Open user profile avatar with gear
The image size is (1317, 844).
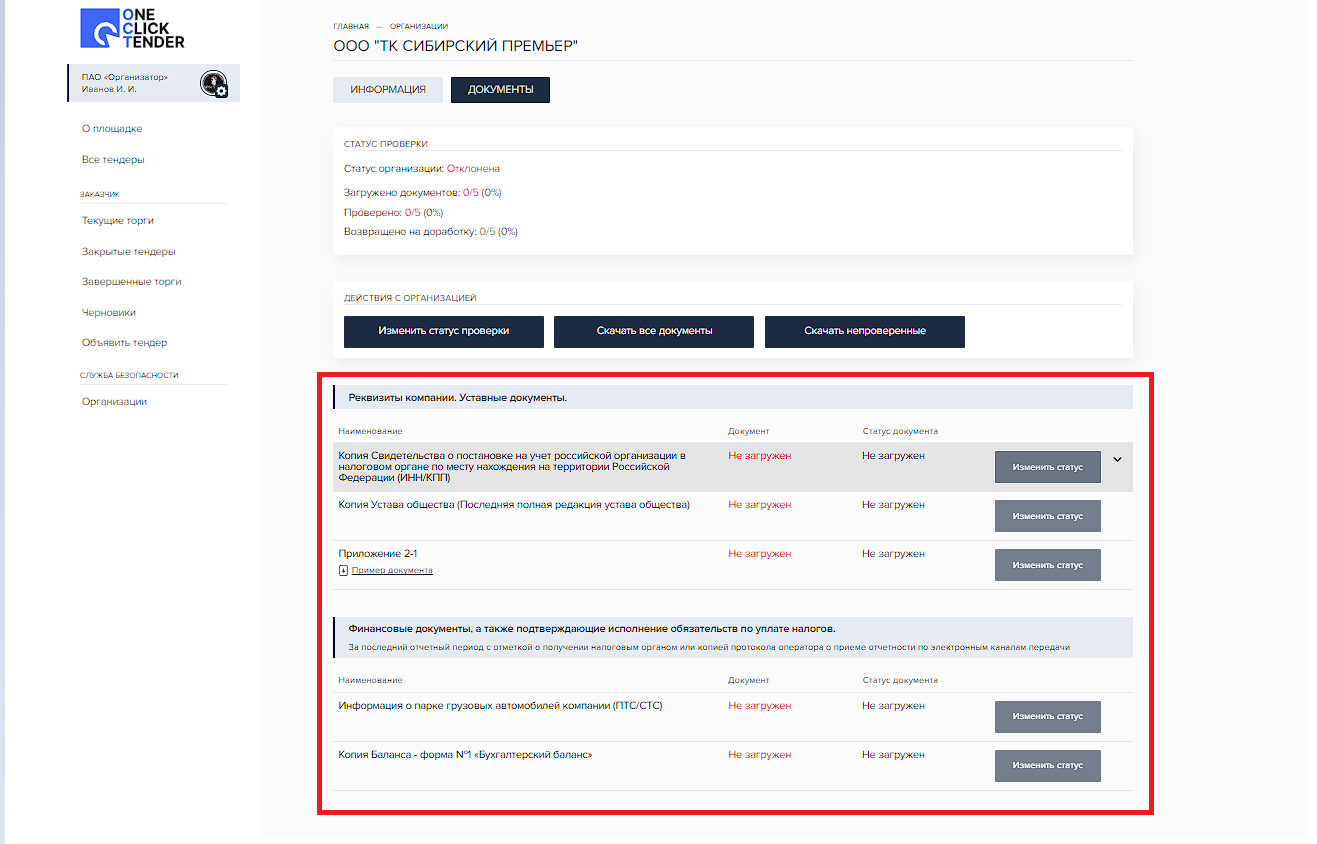coord(213,84)
